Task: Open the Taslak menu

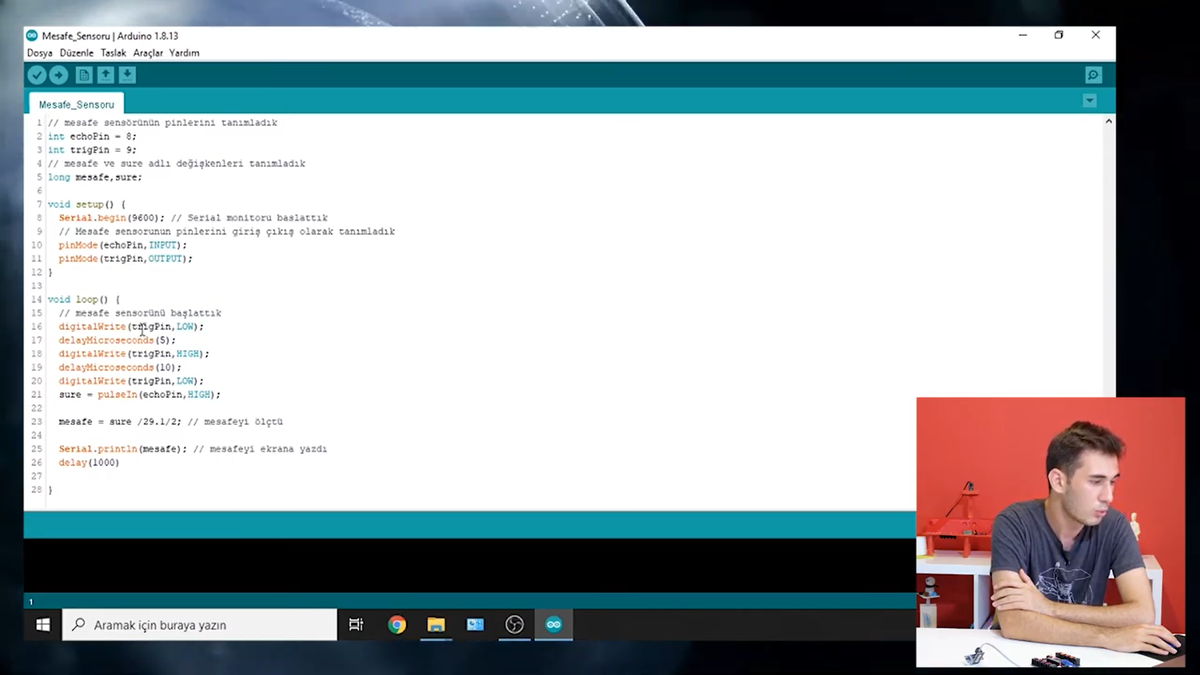Action: 113,53
